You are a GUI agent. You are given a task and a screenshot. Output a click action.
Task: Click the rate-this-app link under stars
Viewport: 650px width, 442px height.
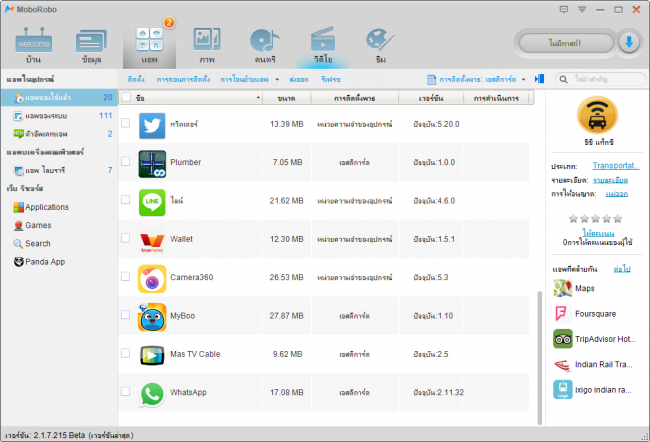tap(598, 233)
